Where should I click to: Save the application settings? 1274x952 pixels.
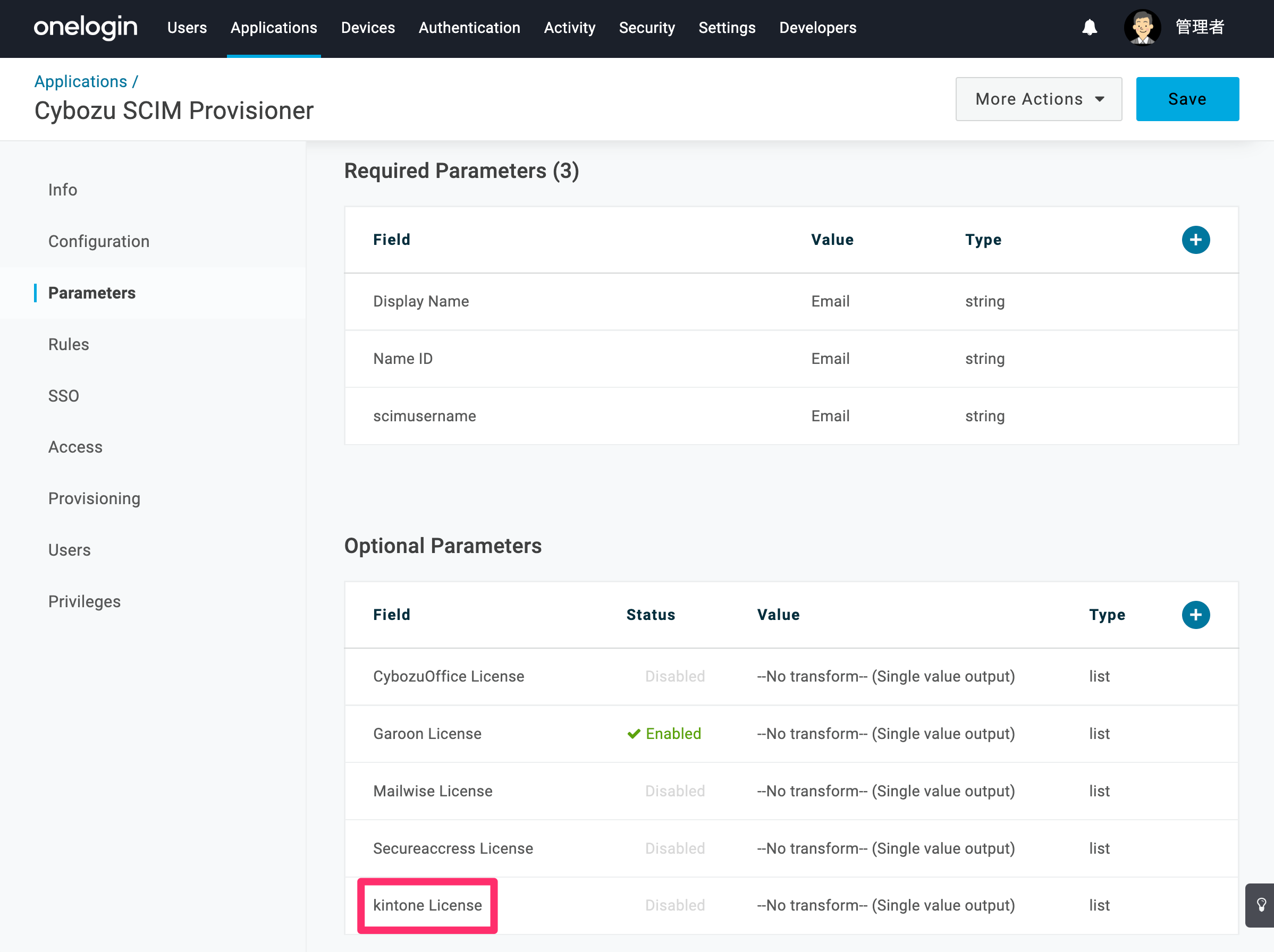1187,99
